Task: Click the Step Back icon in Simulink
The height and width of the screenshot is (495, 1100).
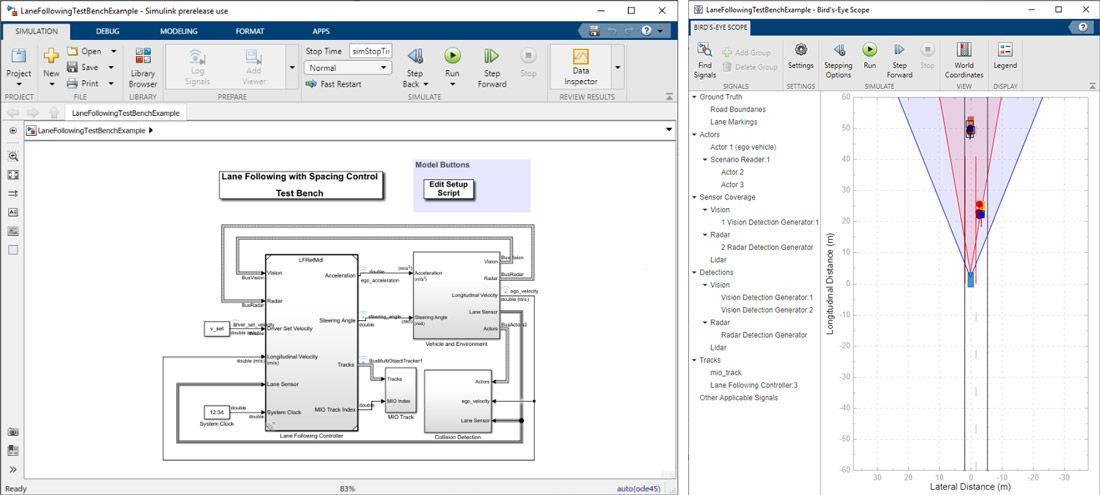Action: tap(415, 56)
